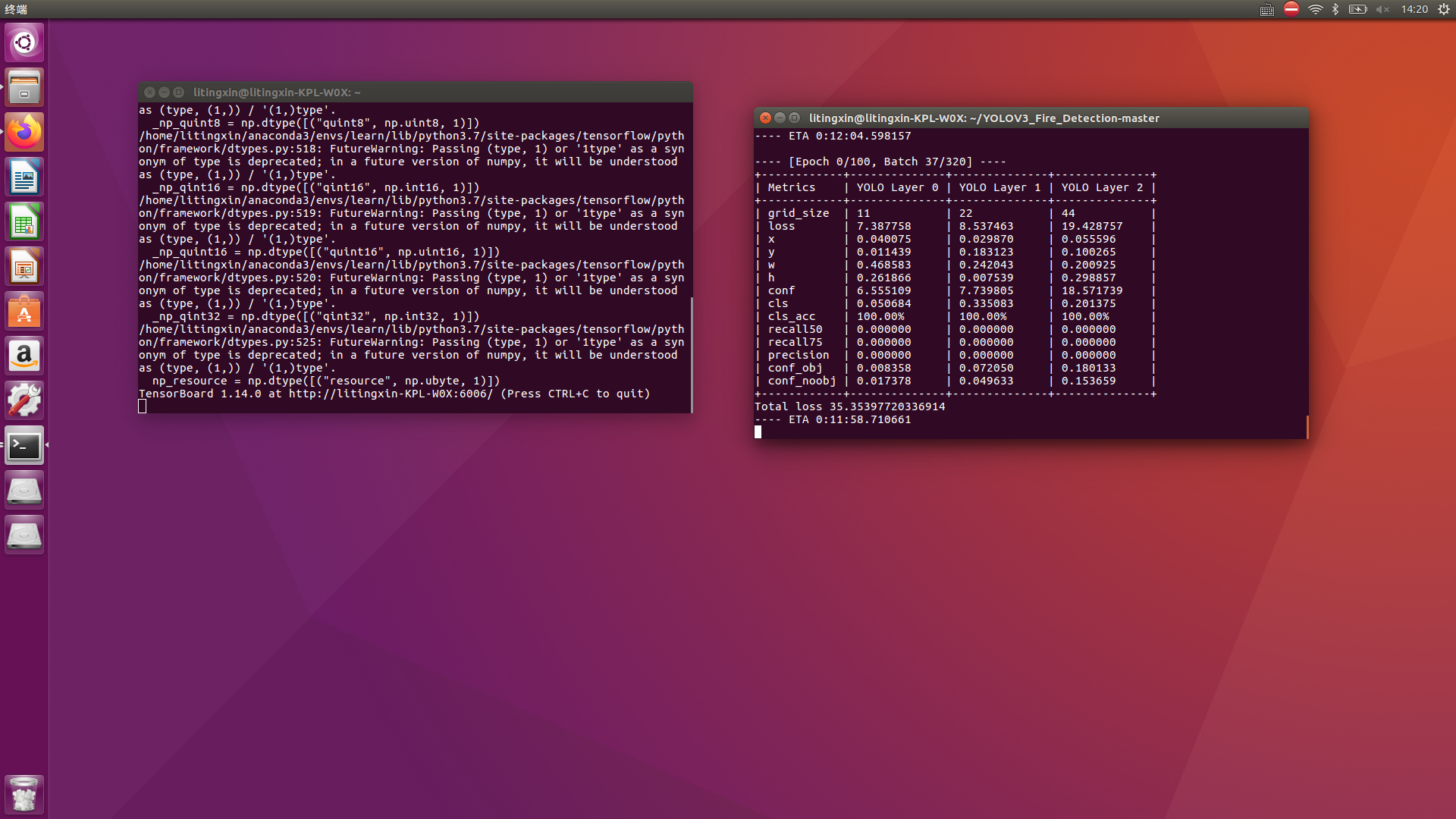Open the Trash bin
The height and width of the screenshot is (819, 1456).
[x=24, y=795]
